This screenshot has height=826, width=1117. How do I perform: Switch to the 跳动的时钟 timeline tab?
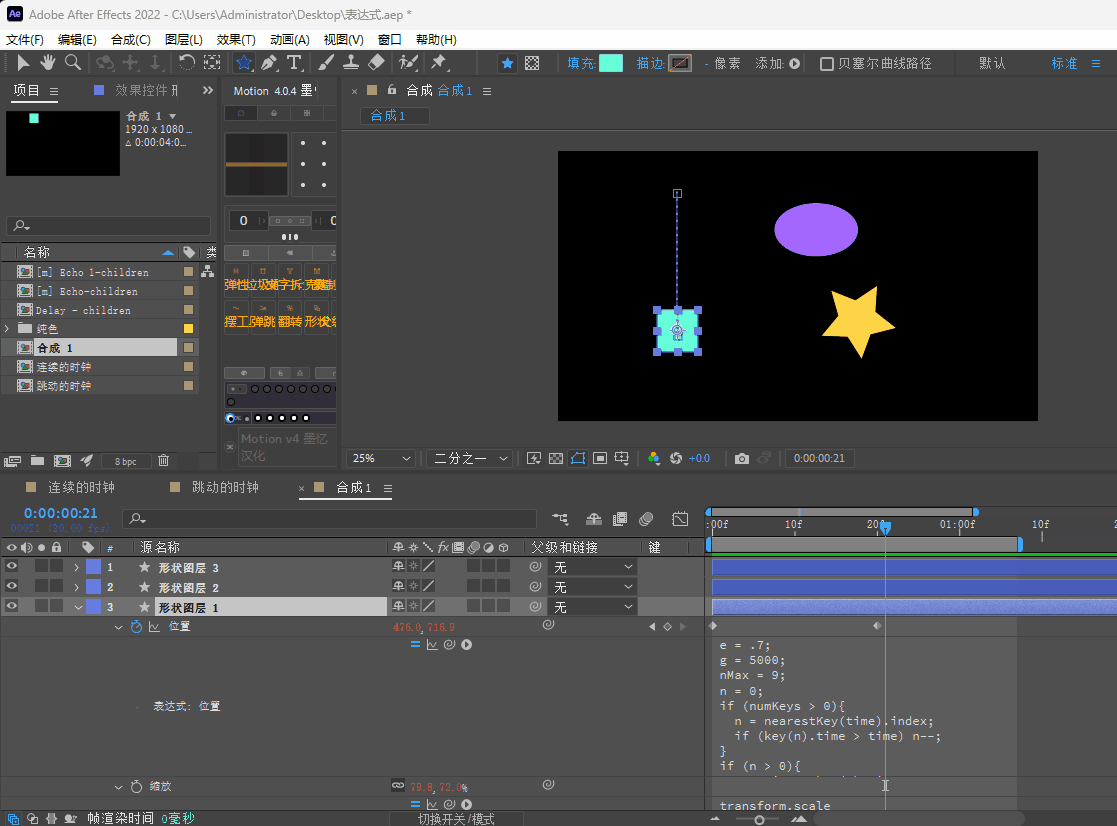pos(224,488)
